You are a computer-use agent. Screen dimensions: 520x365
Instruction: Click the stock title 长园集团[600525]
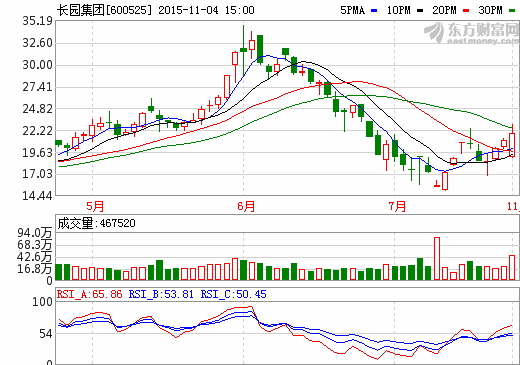click(104, 10)
